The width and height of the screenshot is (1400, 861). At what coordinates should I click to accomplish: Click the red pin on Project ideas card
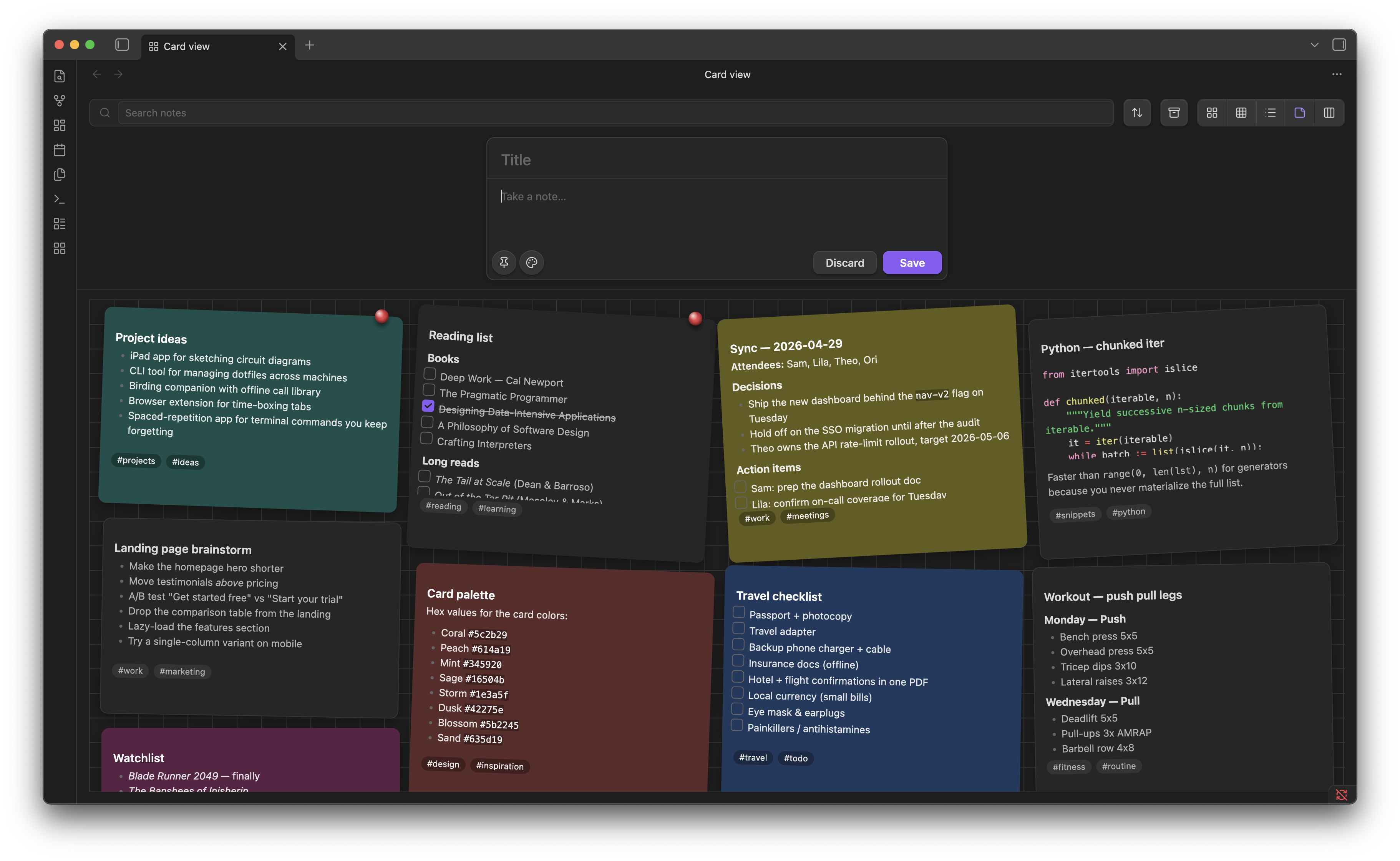pos(381,316)
